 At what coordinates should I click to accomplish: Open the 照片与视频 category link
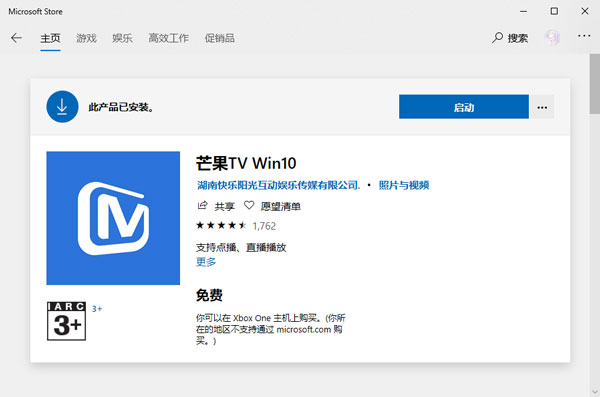point(404,185)
